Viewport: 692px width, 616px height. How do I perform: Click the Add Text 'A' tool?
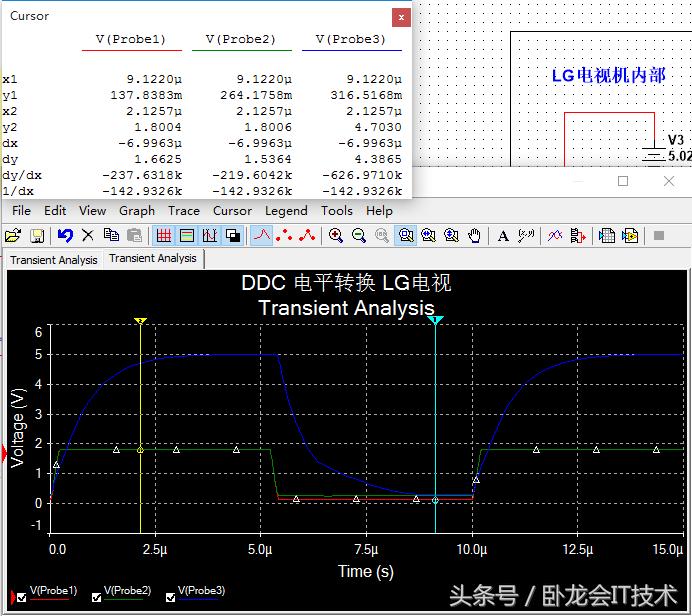[x=503, y=236]
